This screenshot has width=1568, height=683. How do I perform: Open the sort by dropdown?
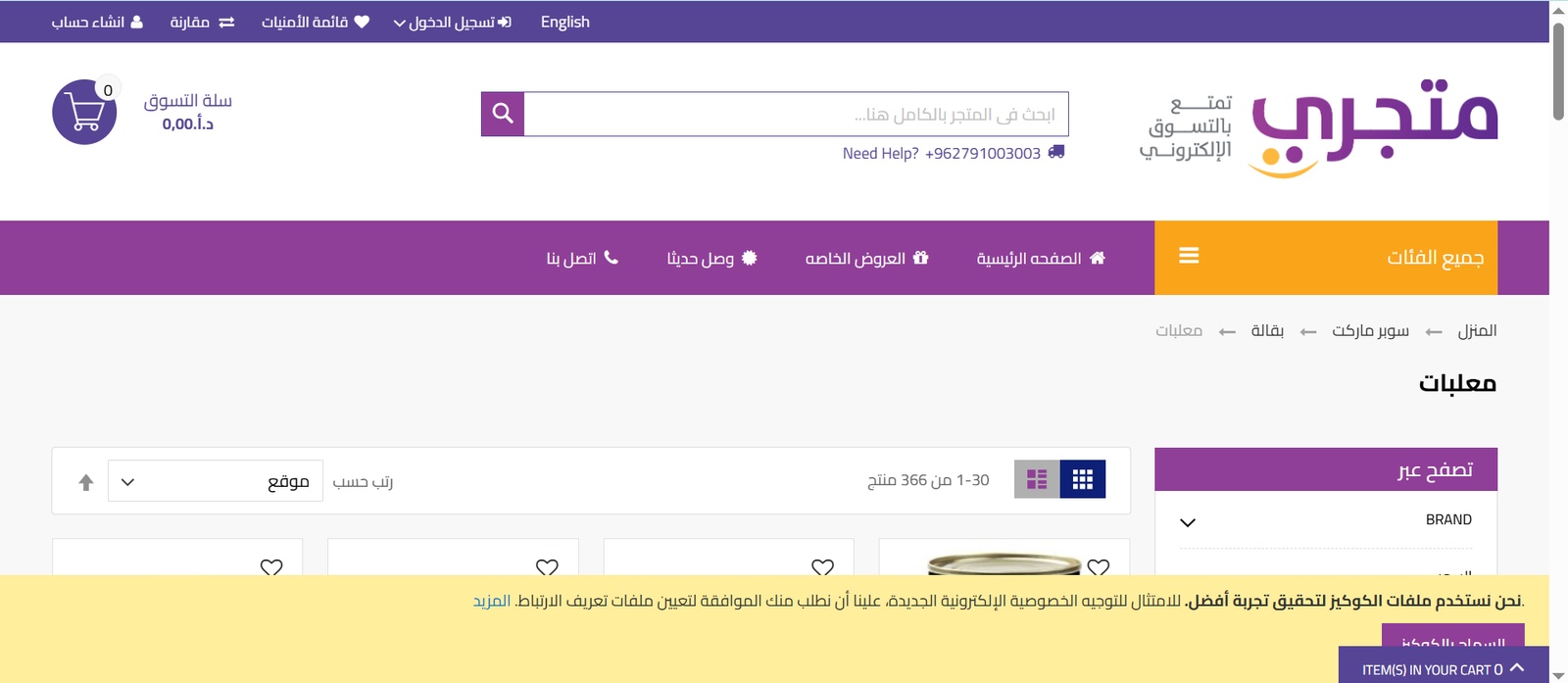[x=216, y=481]
